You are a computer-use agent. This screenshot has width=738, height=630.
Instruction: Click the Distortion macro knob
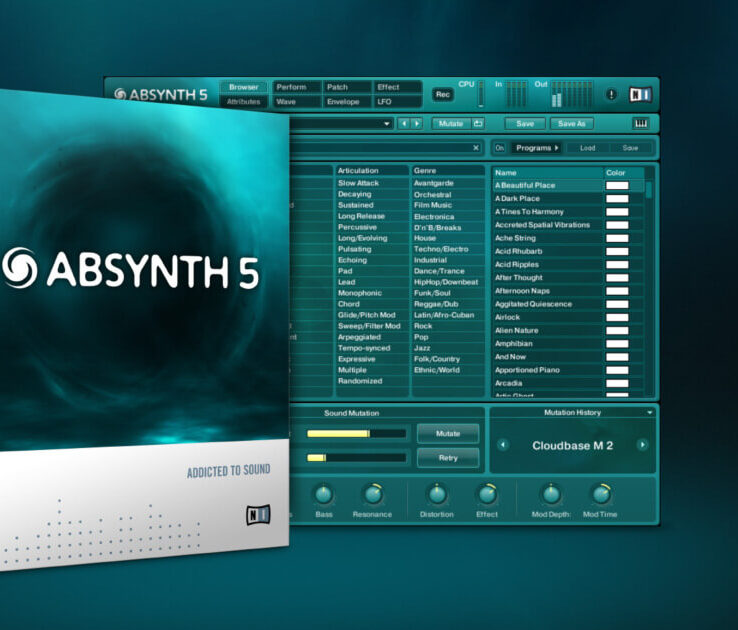(437, 494)
